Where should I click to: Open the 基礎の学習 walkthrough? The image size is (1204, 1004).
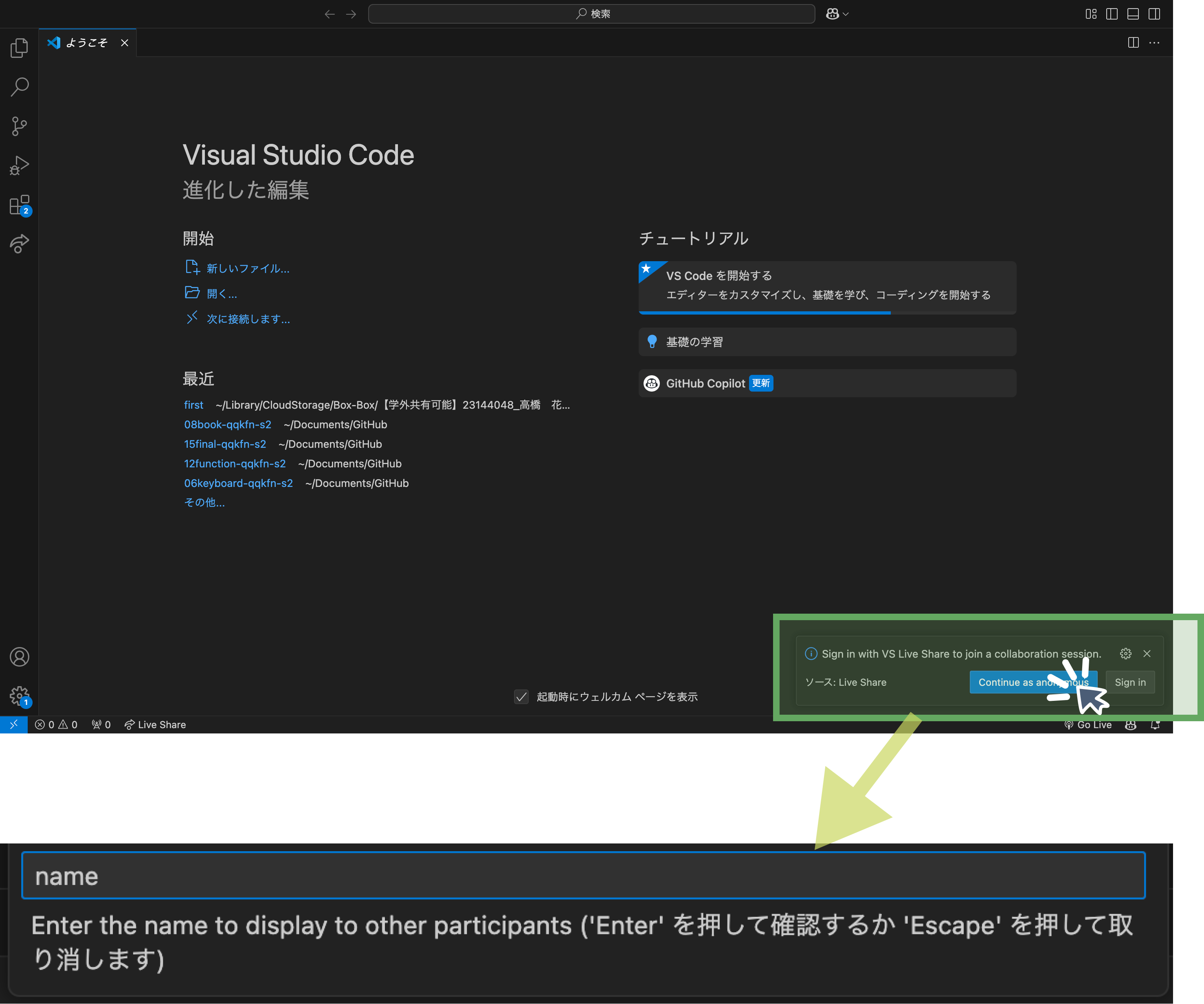pos(827,342)
